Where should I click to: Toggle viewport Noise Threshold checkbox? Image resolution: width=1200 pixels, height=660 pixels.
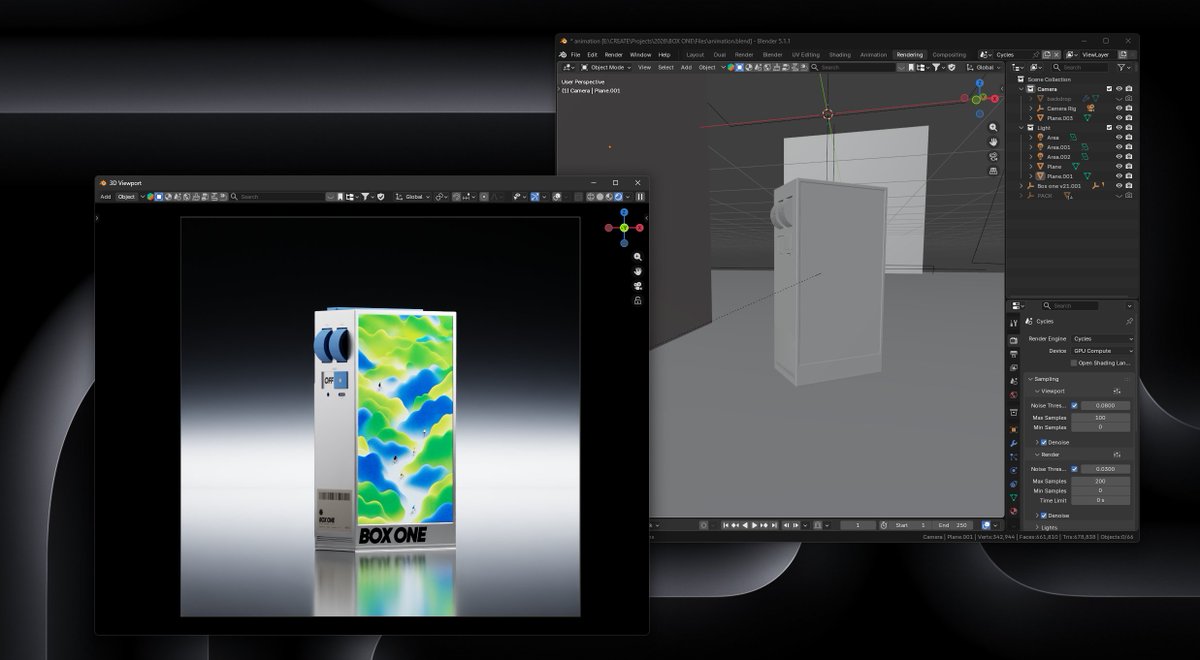(x=1074, y=405)
